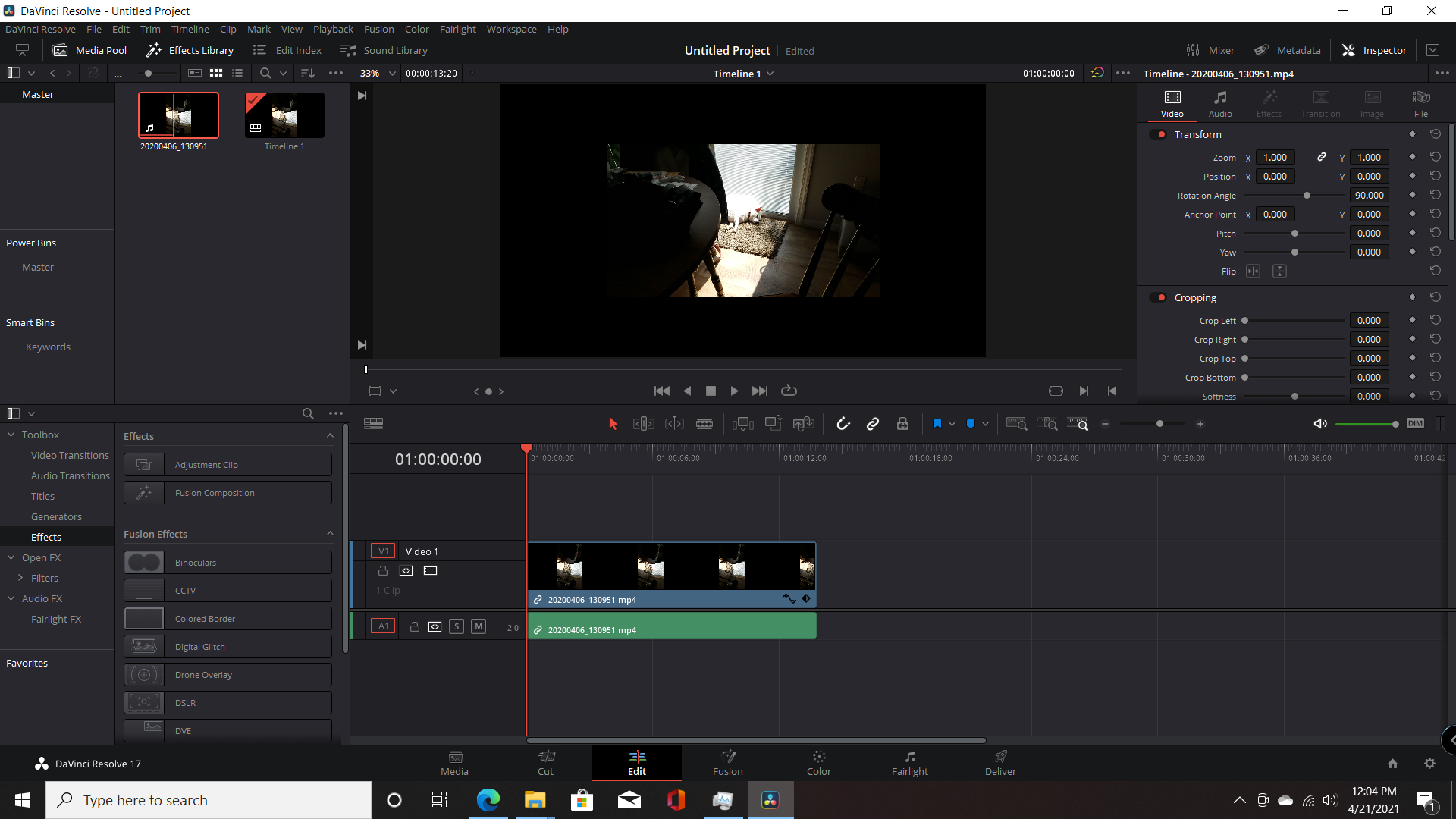Image resolution: width=1456 pixels, height=819 pixels.
Task: Open media pool sort options
Action: click(307, 74)
